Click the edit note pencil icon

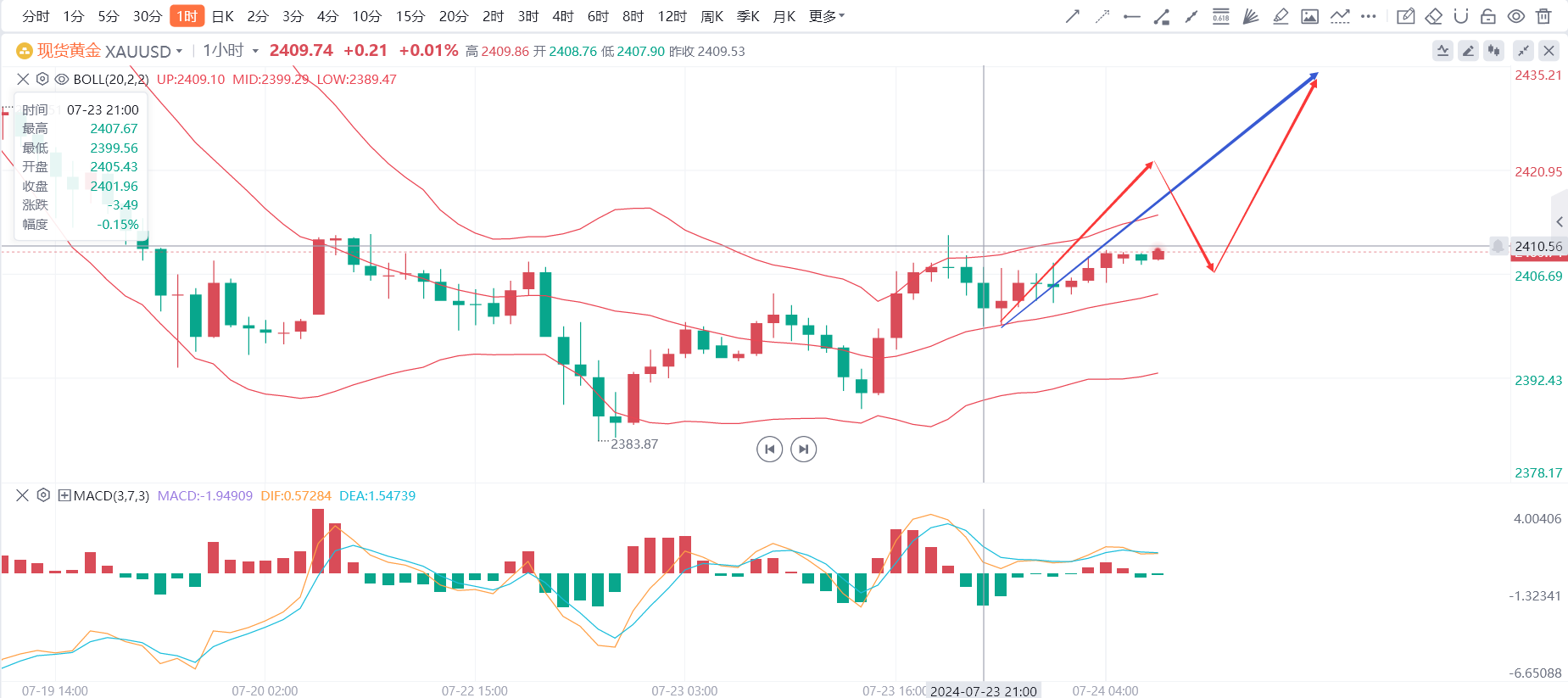[x=1405, y=16]
